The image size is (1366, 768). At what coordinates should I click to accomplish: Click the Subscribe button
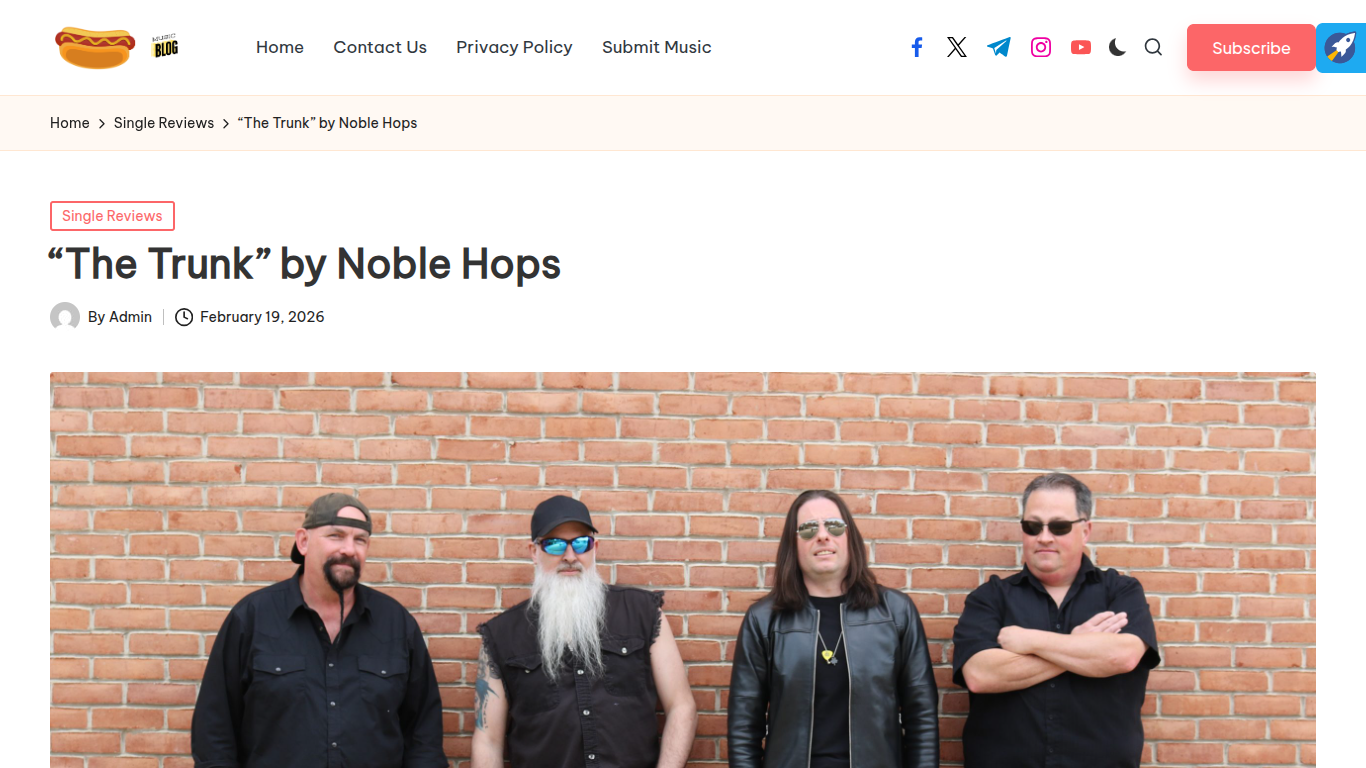click(1251, 48)
